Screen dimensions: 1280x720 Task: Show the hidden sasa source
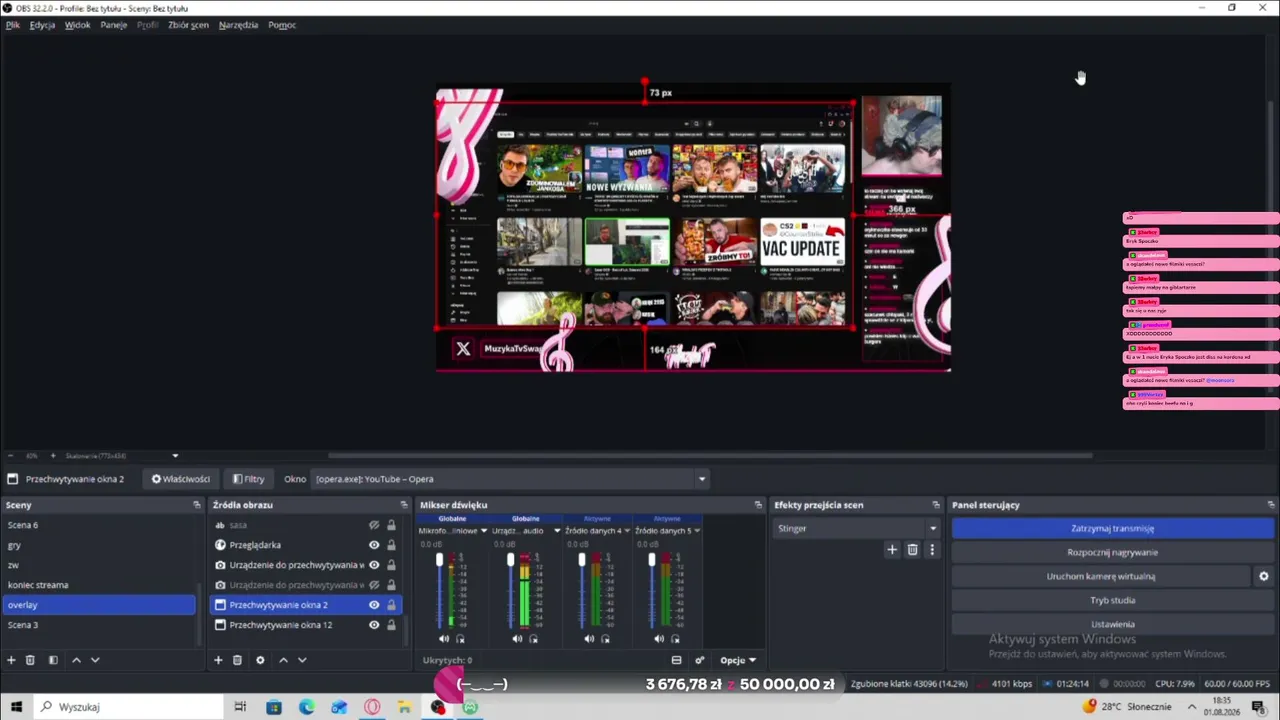click(374, 525)
